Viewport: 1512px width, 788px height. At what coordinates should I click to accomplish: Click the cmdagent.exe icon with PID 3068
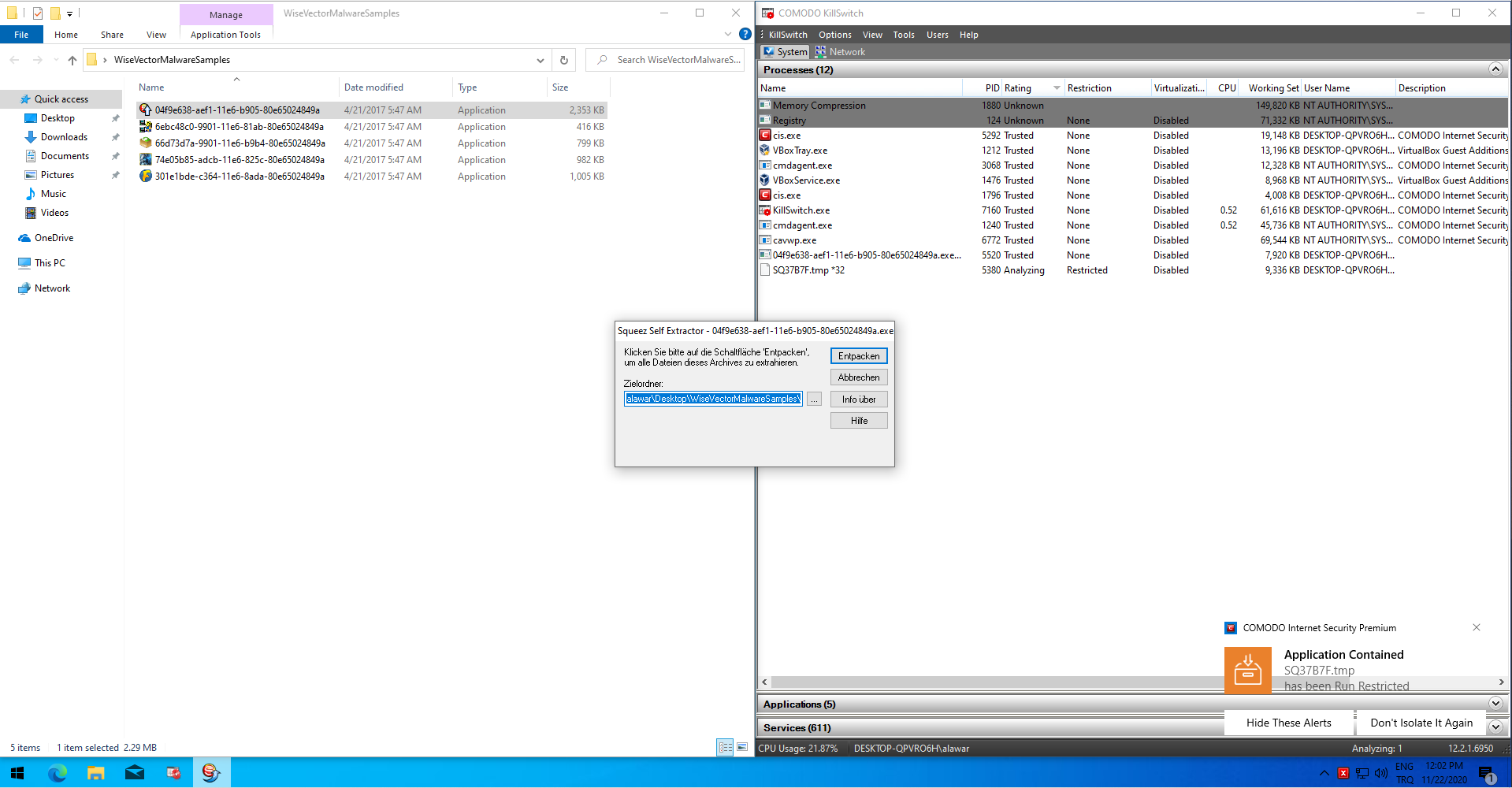click(x=764, y=165)
